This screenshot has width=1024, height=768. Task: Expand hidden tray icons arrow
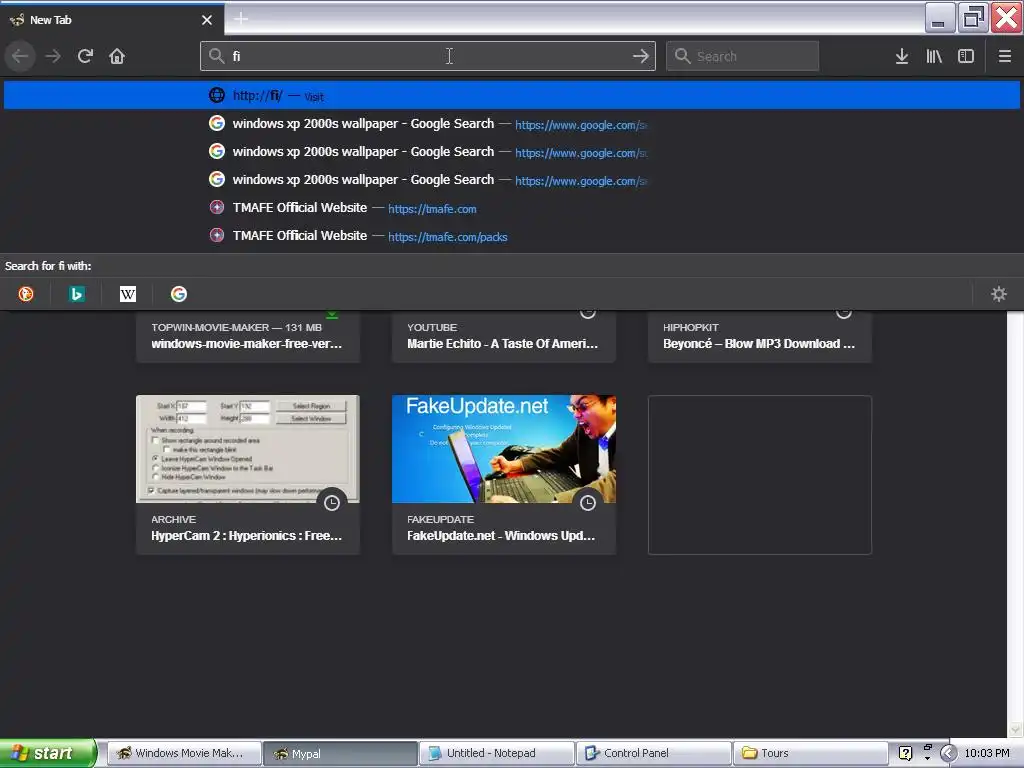coord(948,753)
